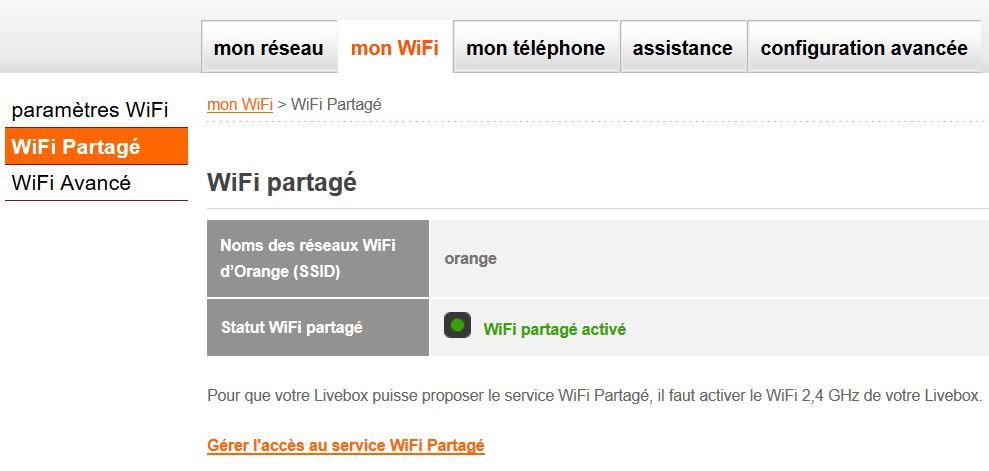Click the Livebox 2,4 GHz requirement sentence
This screenshot has height=471, width=989.
[x=594, y=396]
